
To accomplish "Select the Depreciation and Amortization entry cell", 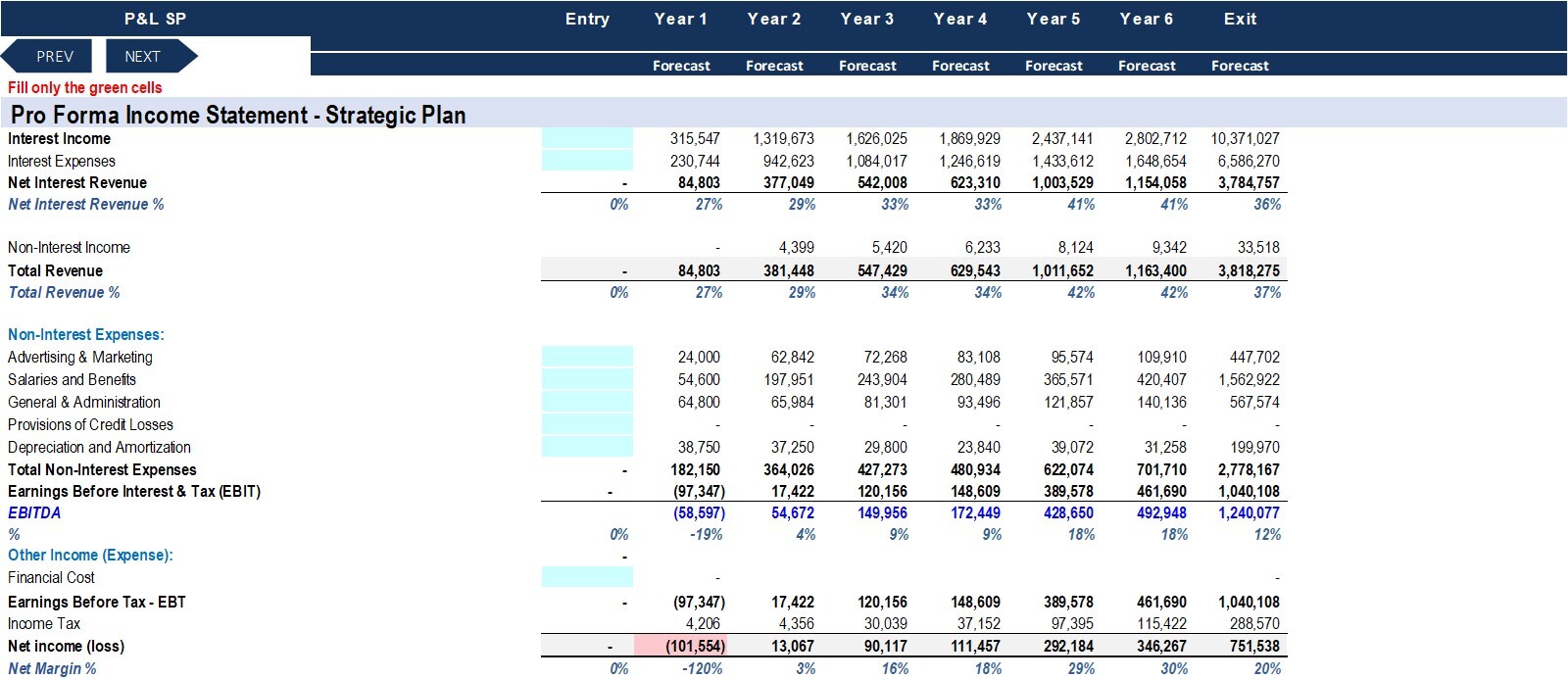I will point(587,447).
